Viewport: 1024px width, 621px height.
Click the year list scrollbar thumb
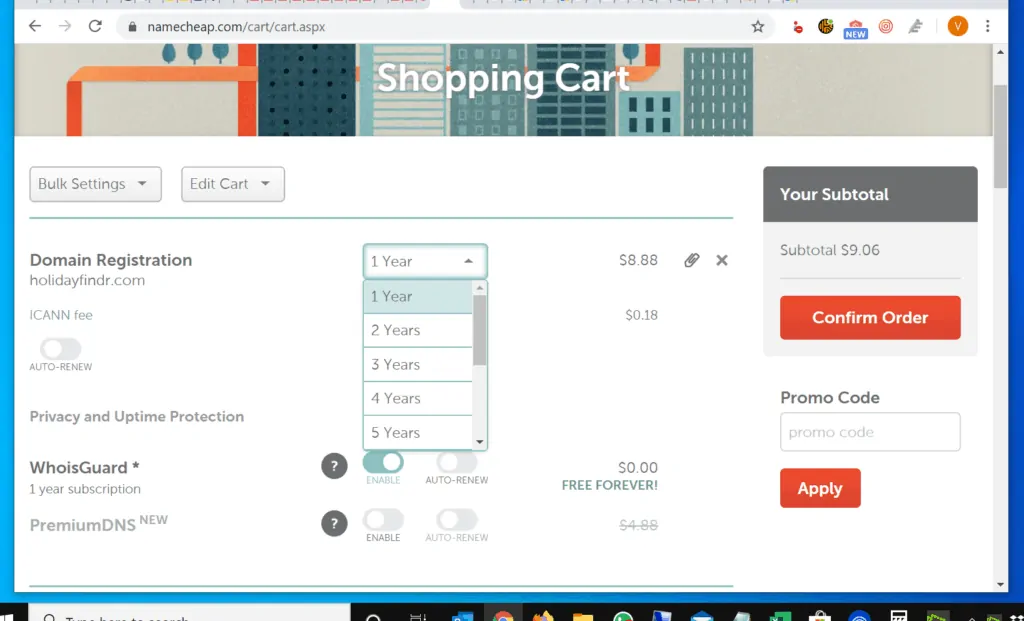[x=480, y=330]
